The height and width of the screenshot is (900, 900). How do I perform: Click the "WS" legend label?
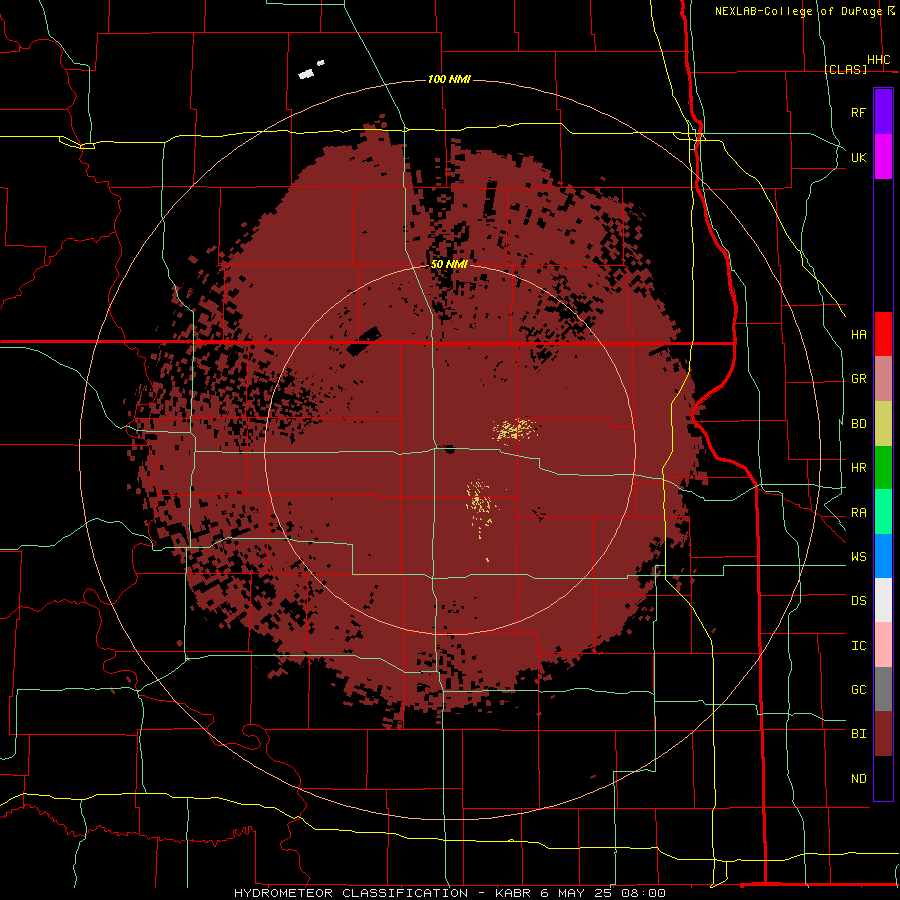(x=858, y=556)
